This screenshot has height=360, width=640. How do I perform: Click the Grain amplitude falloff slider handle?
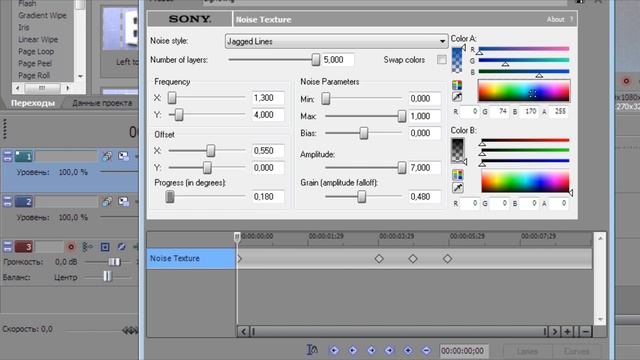coord(362,197)
